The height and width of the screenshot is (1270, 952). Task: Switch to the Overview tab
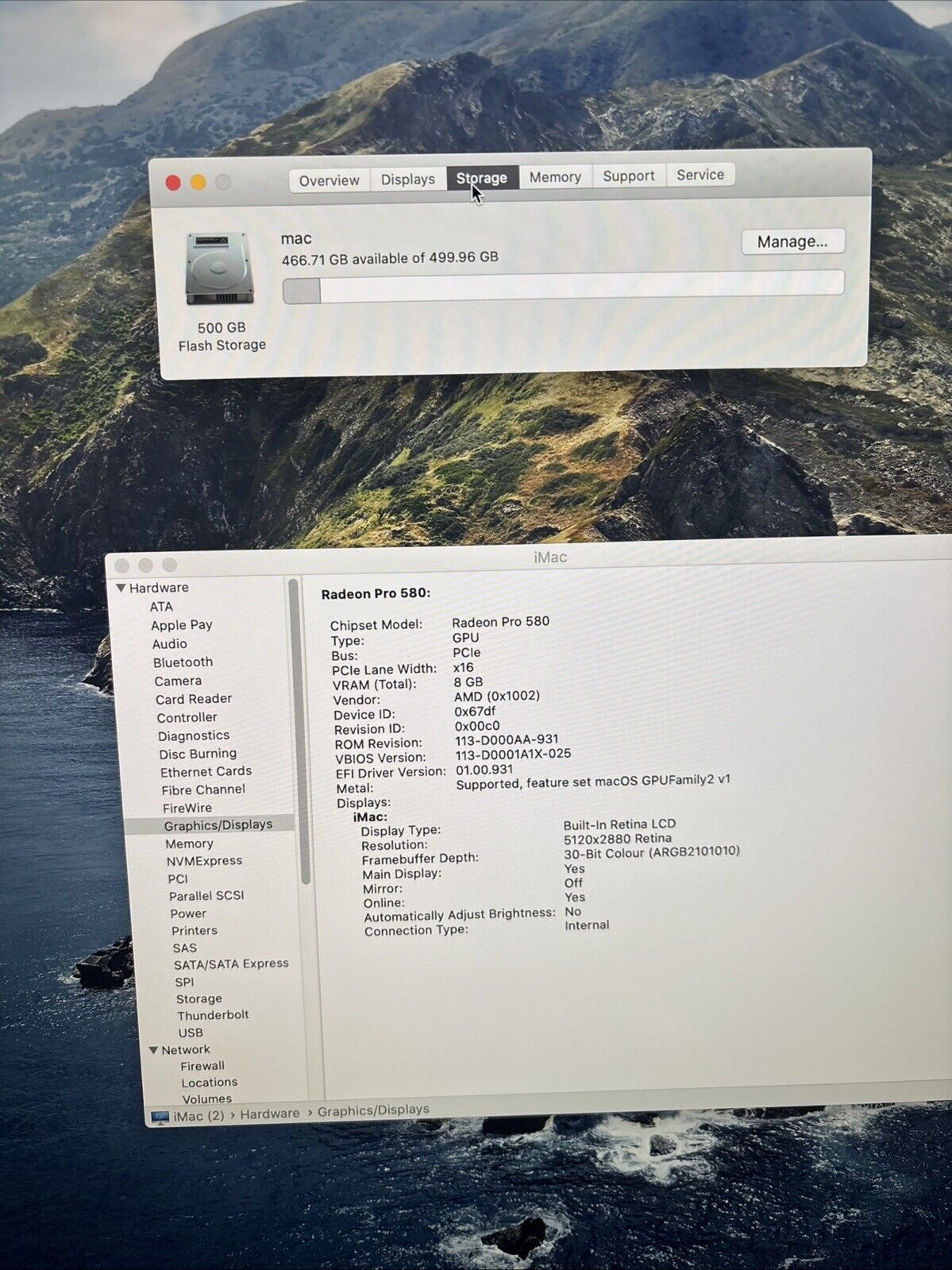329,180
